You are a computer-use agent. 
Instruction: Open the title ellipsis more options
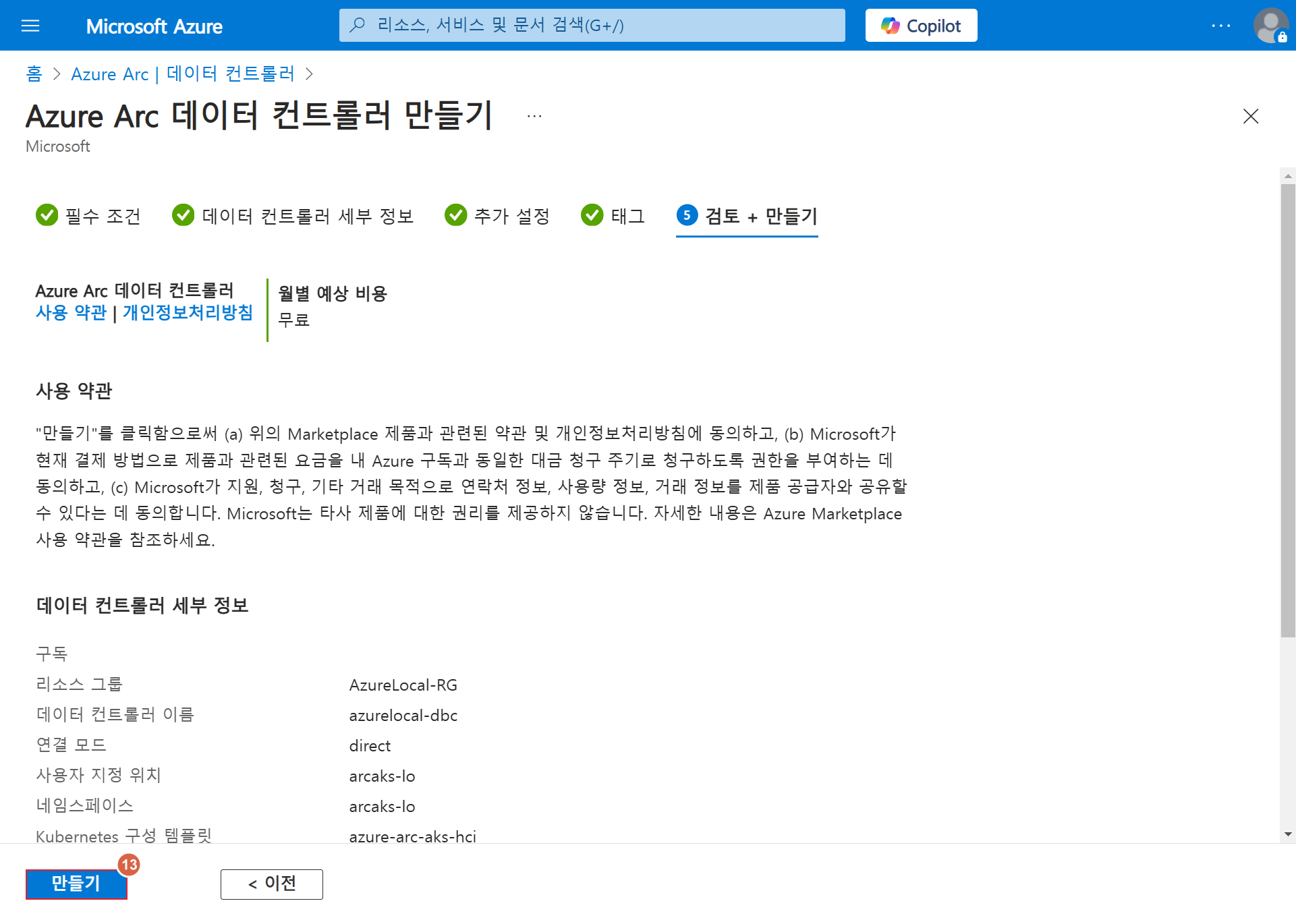534,117
